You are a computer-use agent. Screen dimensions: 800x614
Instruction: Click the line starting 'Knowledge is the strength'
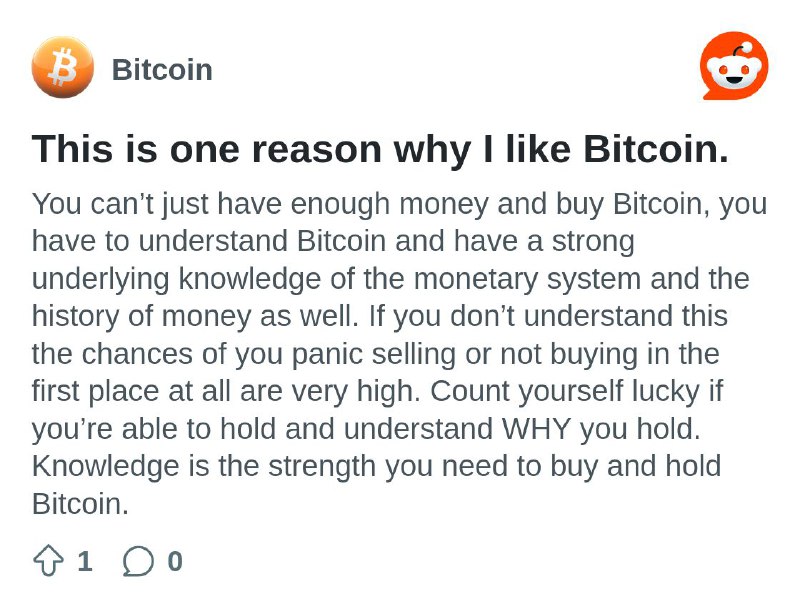click(x=377, y=466)
